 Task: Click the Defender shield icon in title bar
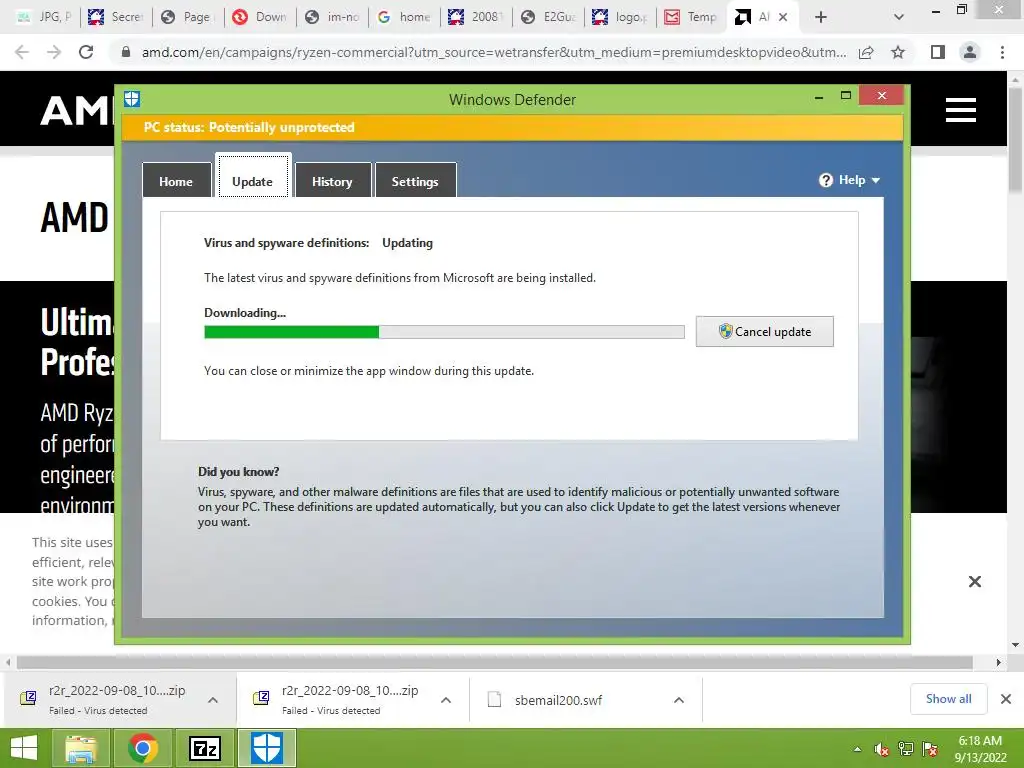click(132, 99)
